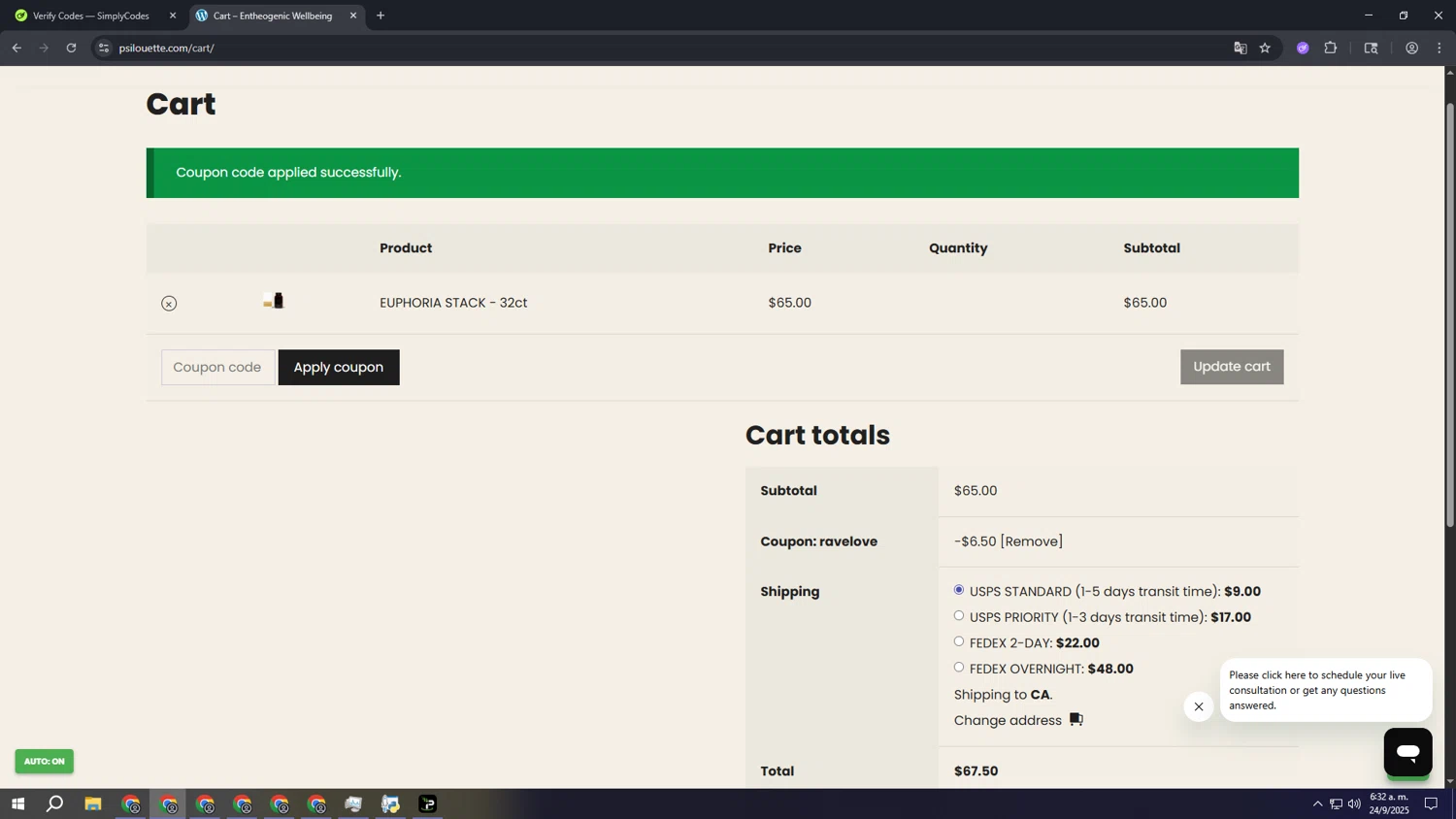Show hidden system tray icons

coord(1317,803)
